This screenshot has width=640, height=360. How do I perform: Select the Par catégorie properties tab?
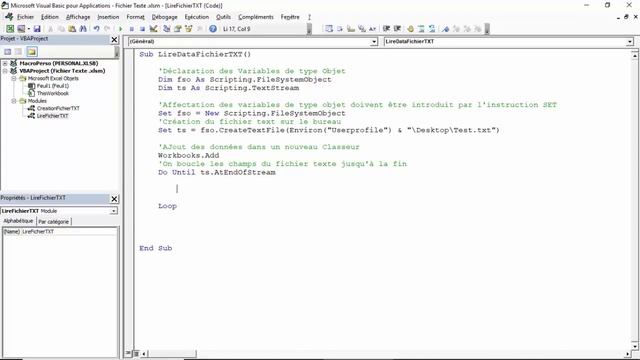(53, 222)
